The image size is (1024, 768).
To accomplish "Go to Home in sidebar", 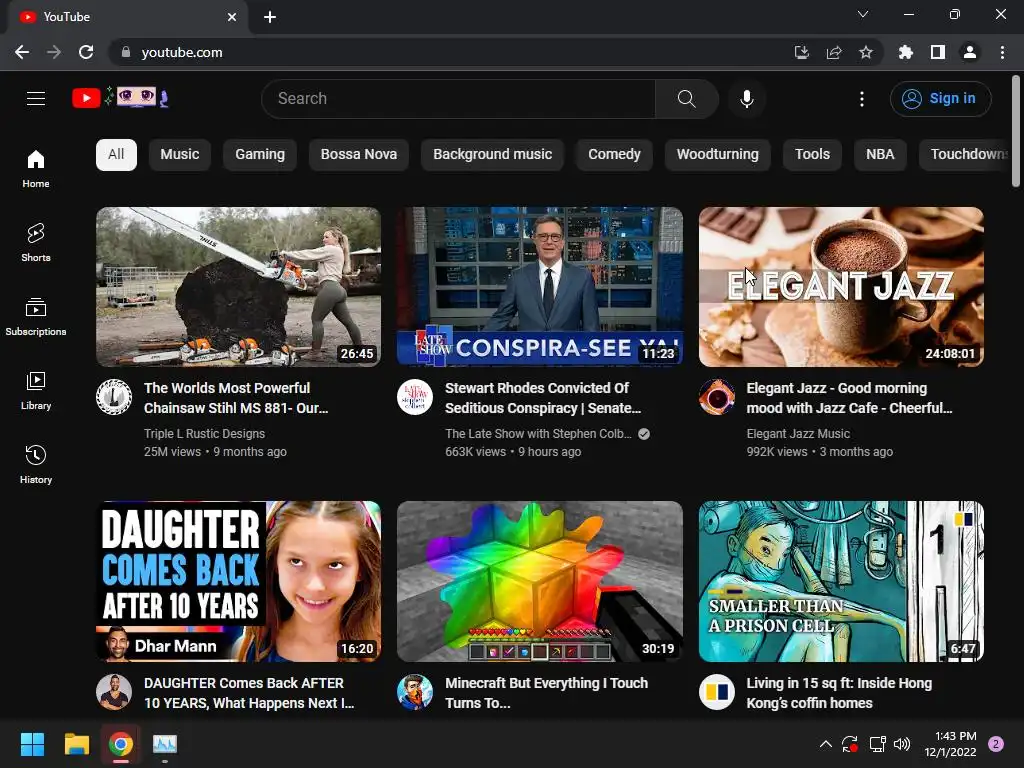I will click(x=36, y=168).
